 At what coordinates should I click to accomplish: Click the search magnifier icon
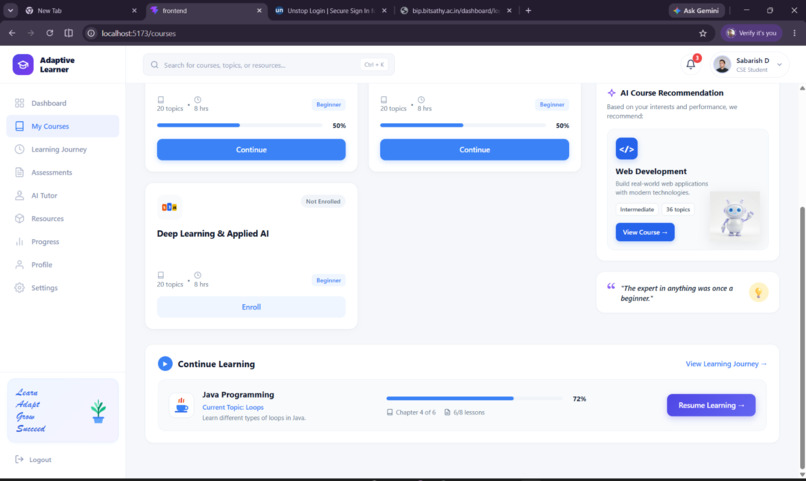tap(154, 65)
